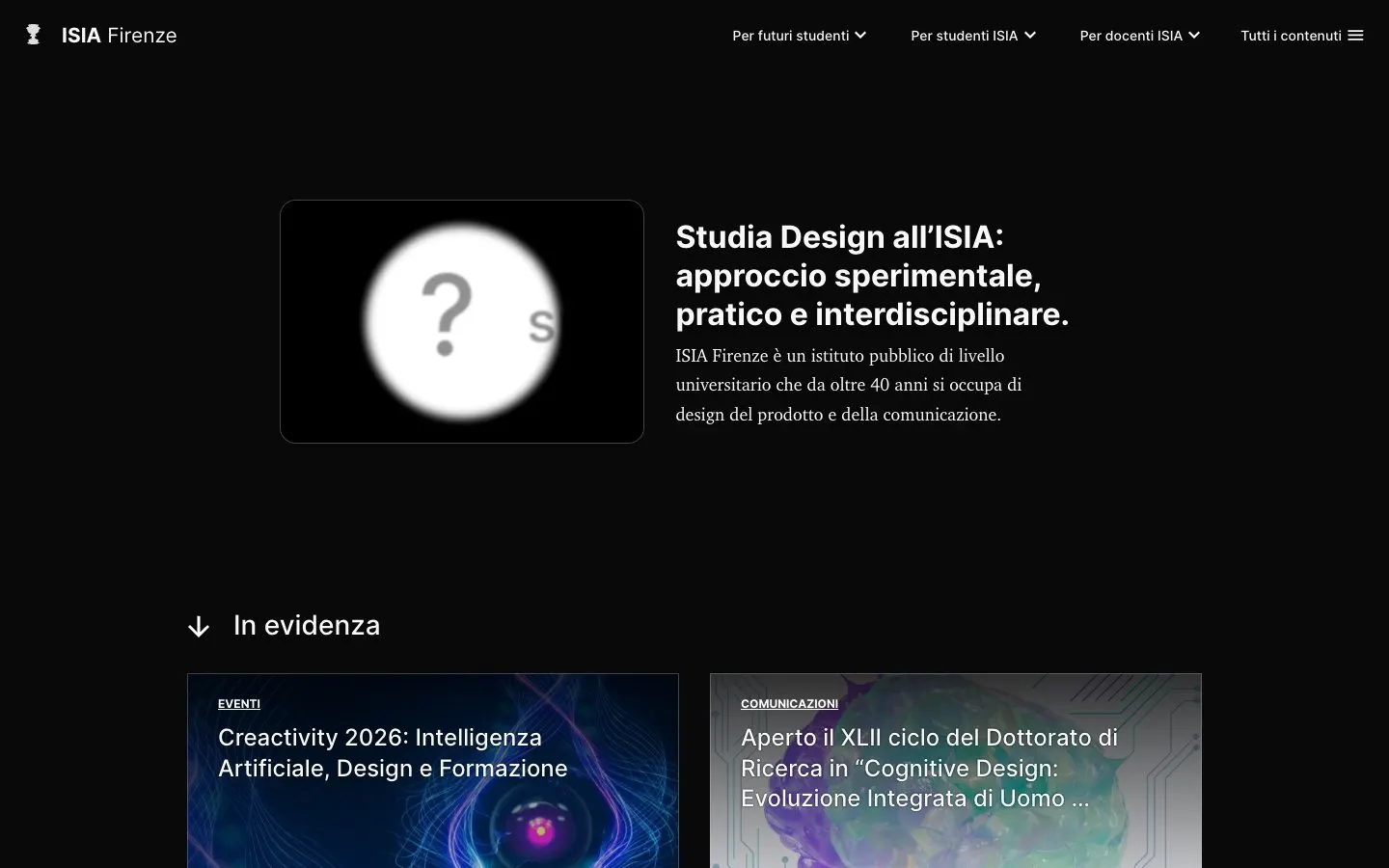The width and height of the screenshot is (1389, 868).
Task: Click the video placeholder with question mark
Action: 462,321
